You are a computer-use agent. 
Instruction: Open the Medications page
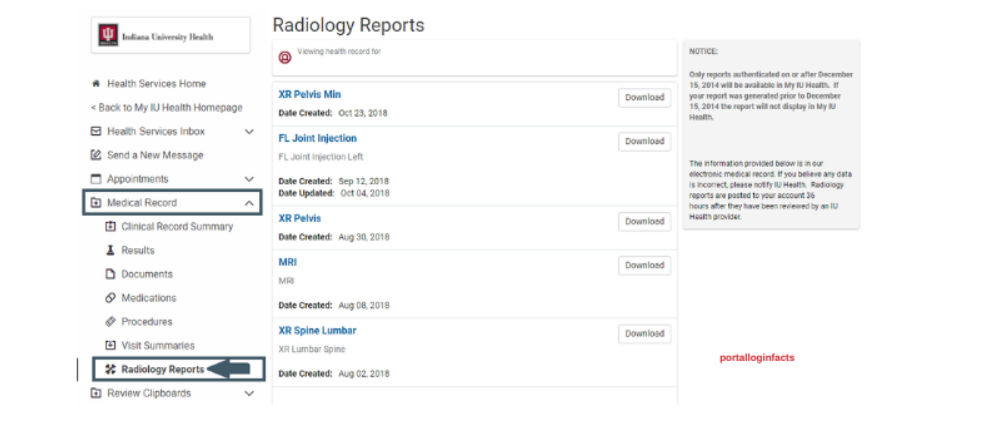pos(149,298)
